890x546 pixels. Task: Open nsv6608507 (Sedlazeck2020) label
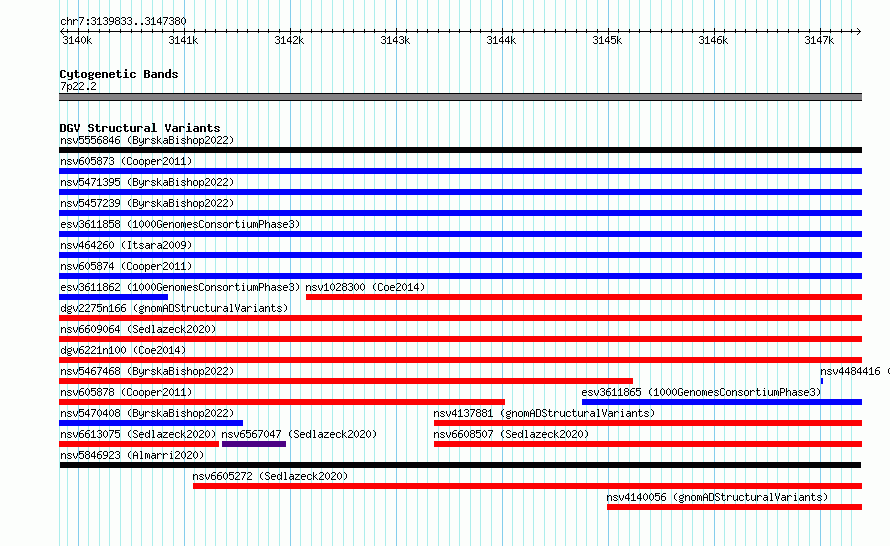point(511,434)
